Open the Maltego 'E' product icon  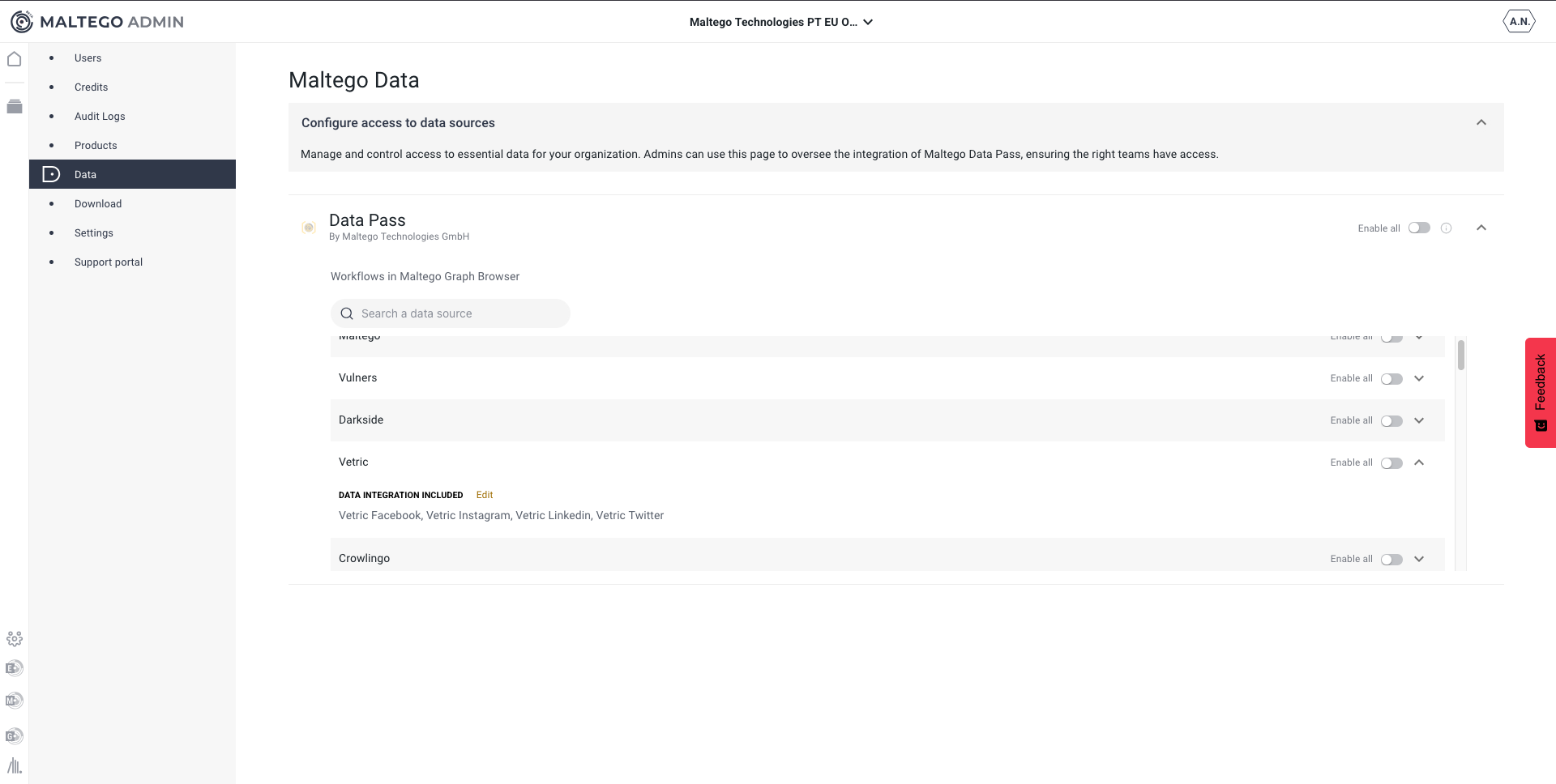click(x=14, y=668)
